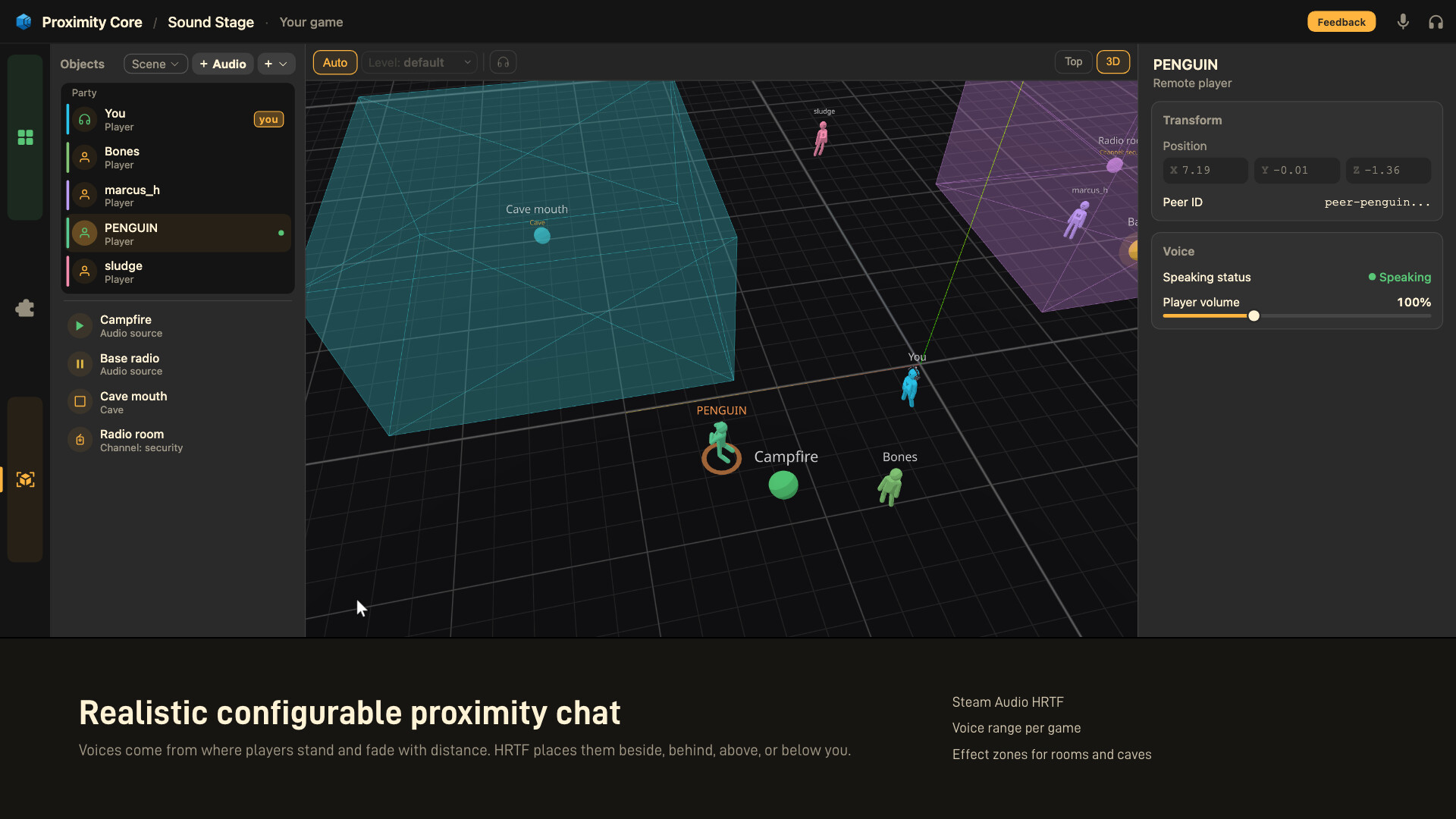Select sludge in the Party list
1456x819 pixels.
point(178,271)
